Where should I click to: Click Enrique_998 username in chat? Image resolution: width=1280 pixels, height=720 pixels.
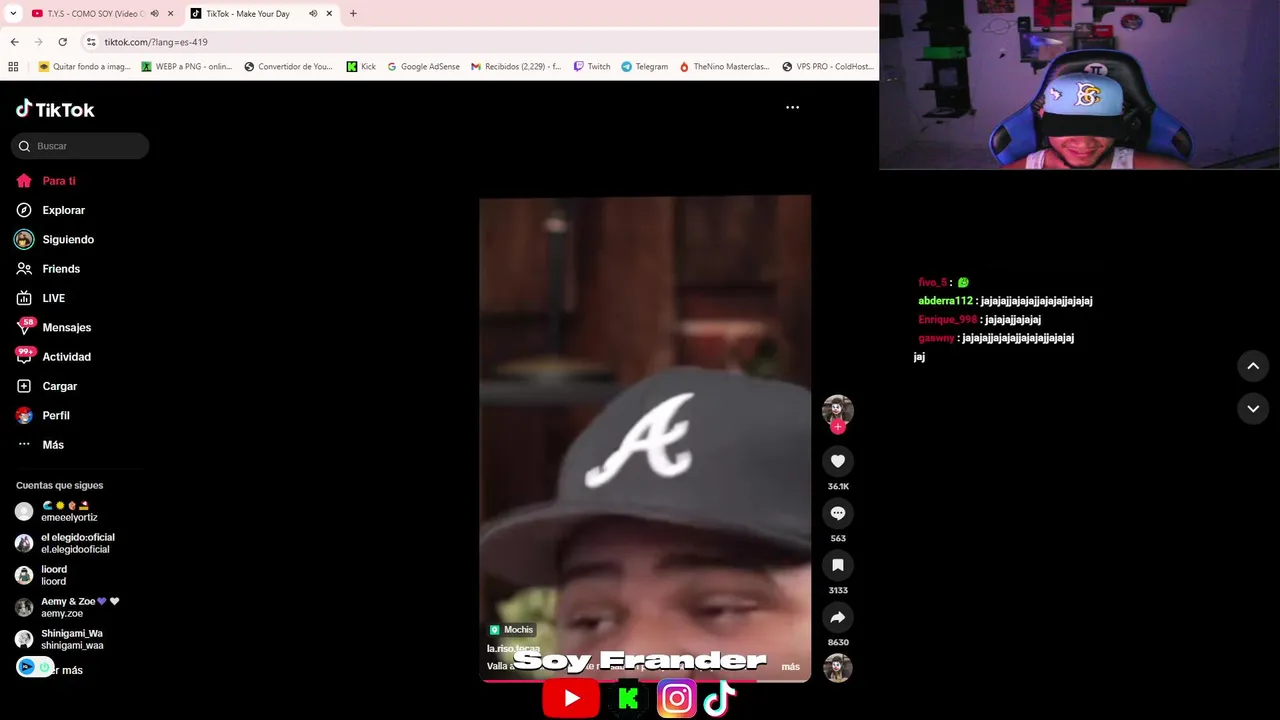pyautogui.click(x=947, y=320)
